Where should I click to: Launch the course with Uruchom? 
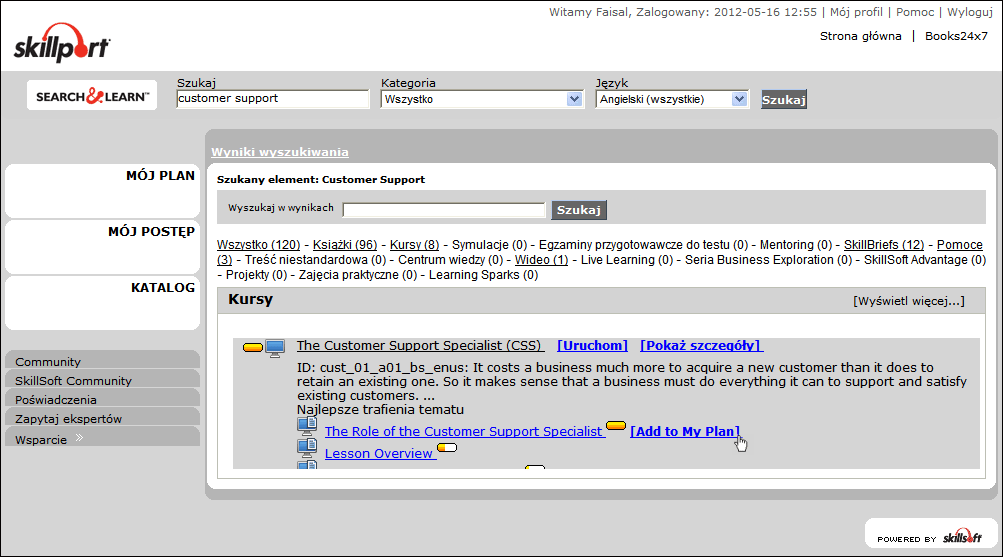point(592,345)
